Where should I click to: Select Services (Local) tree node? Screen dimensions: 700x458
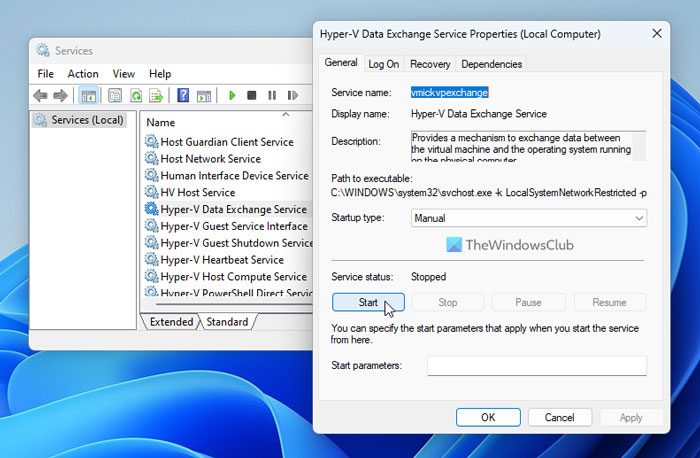[79, 120]
